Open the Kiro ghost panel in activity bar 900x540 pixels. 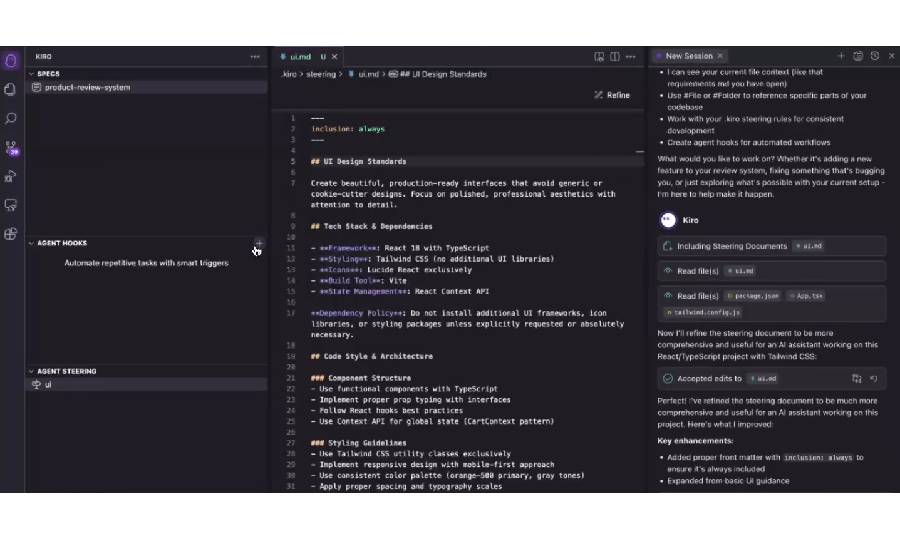11,60
